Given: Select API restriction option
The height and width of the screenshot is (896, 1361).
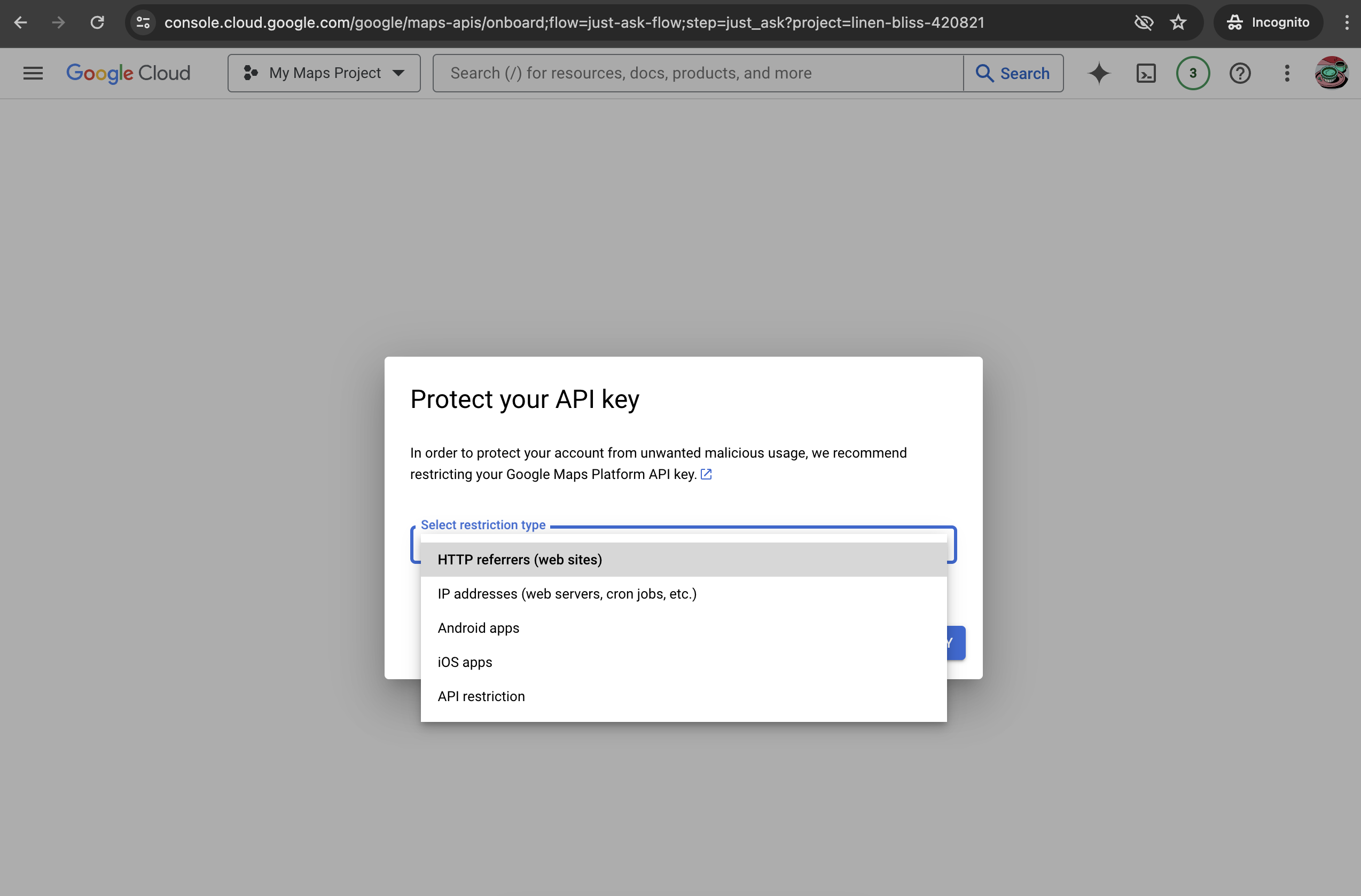Looking at the screenshot, I should click(x=683, y=696).
